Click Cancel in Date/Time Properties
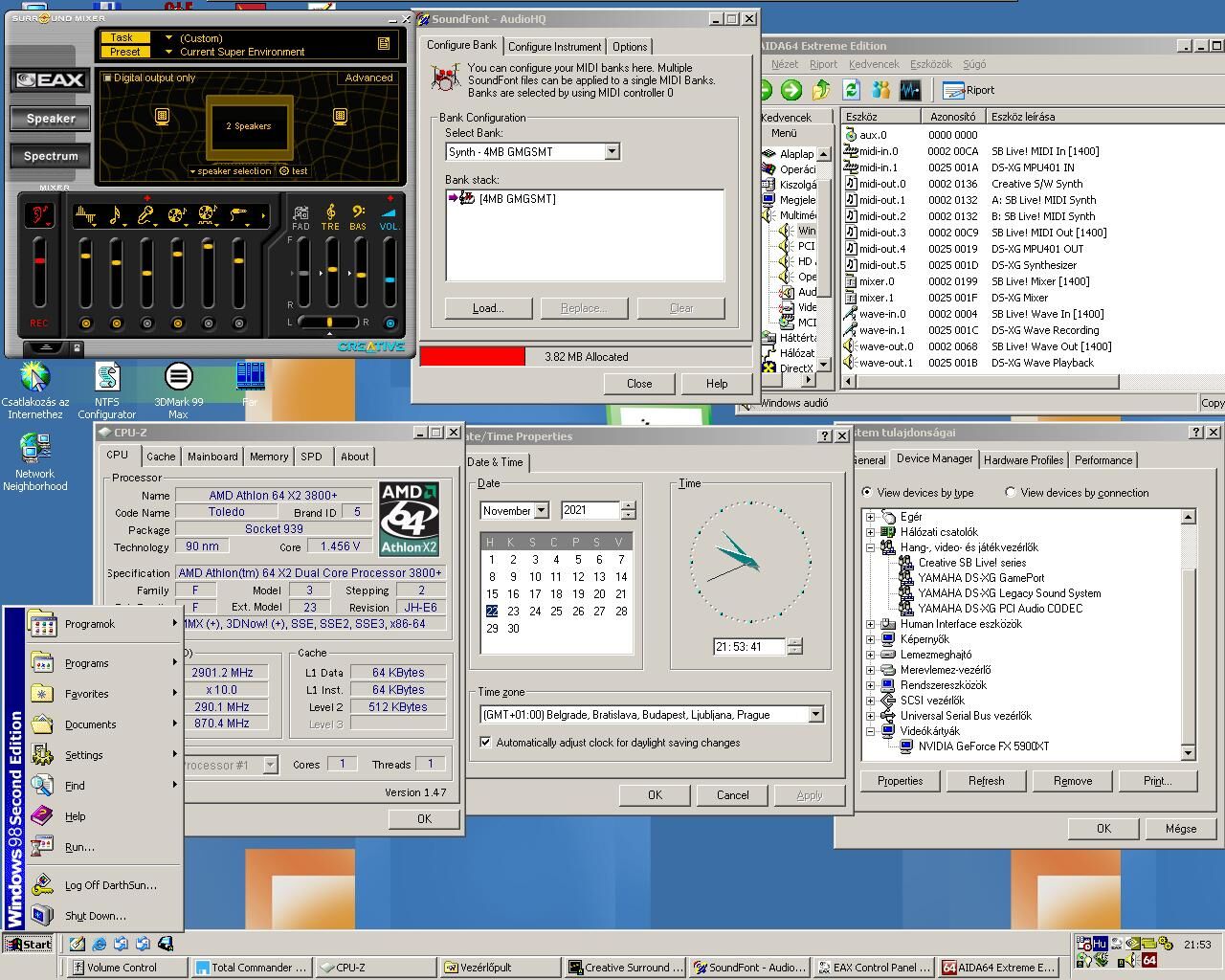This screenshot has width=1225, height=980. [x=733, y=795]
